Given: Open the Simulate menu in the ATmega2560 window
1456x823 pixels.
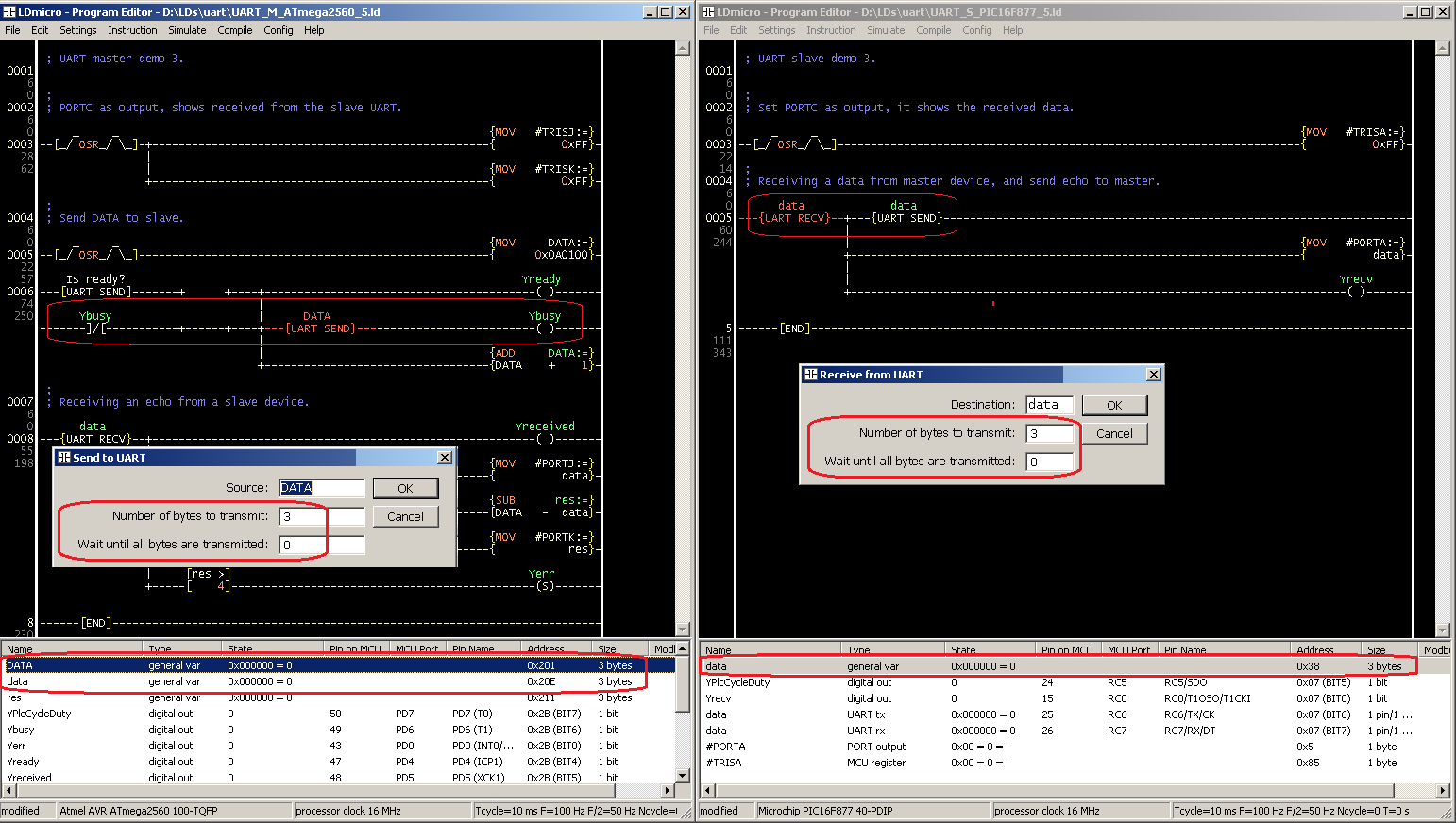Looking at the screenshot, I should click(x=187, y=30).
